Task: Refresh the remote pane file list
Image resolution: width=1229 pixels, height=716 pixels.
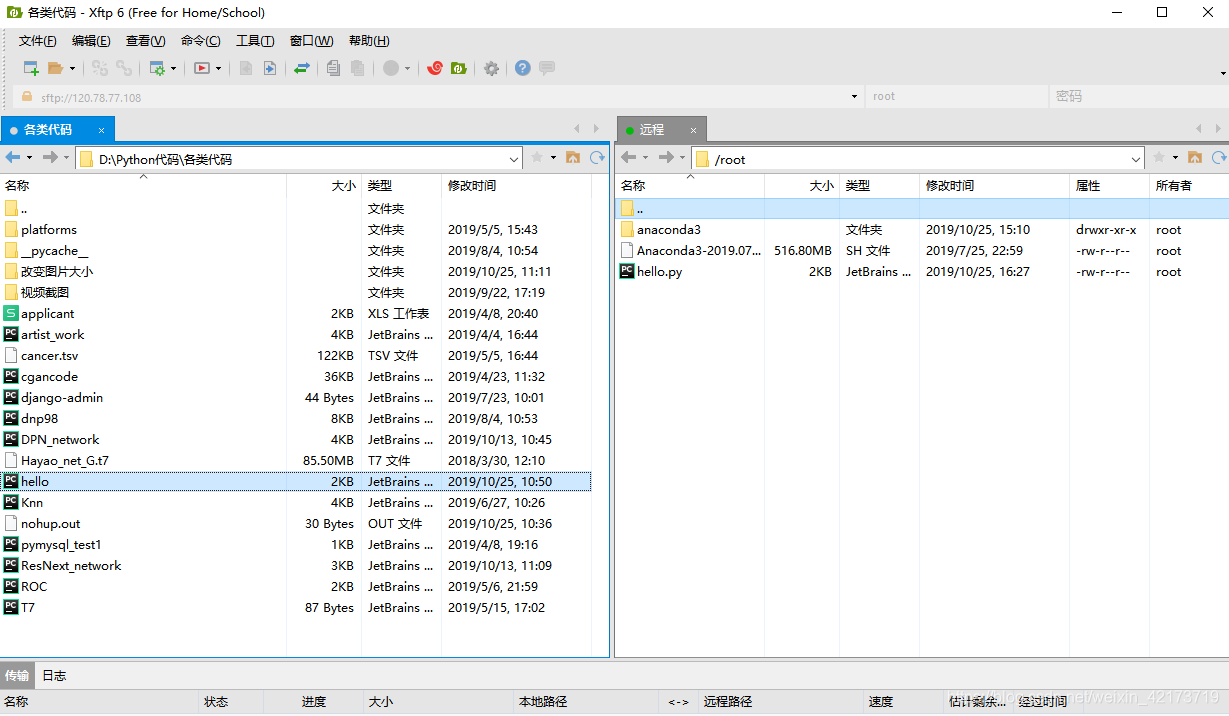Action: (1220, 158)
